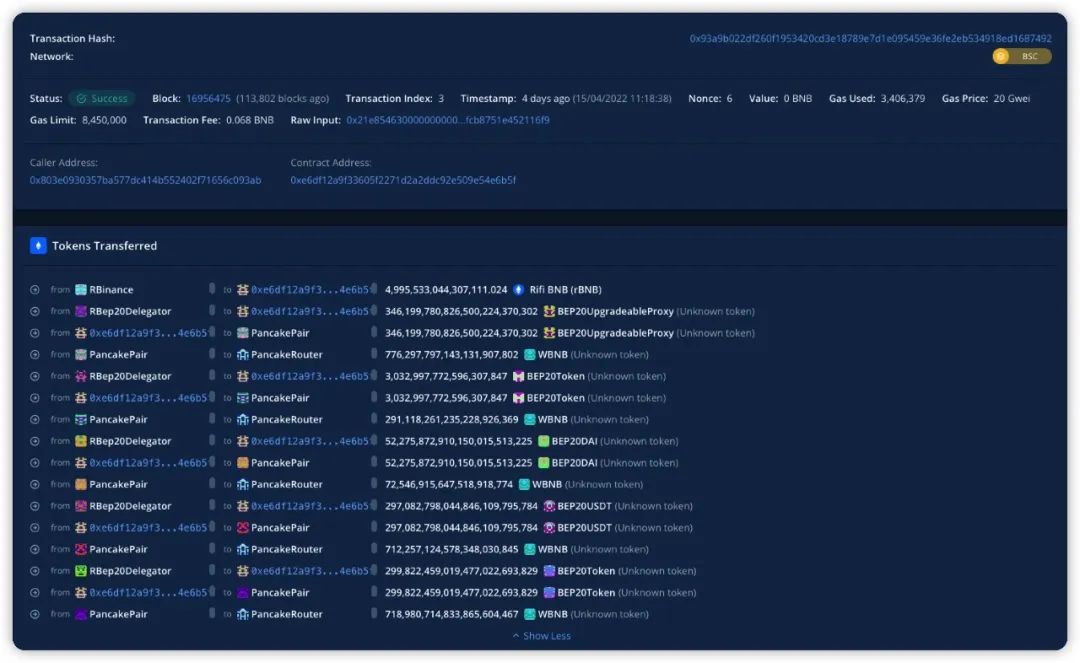Collapse the list with Show Less
1080x663 pixels.
(541, 636)
